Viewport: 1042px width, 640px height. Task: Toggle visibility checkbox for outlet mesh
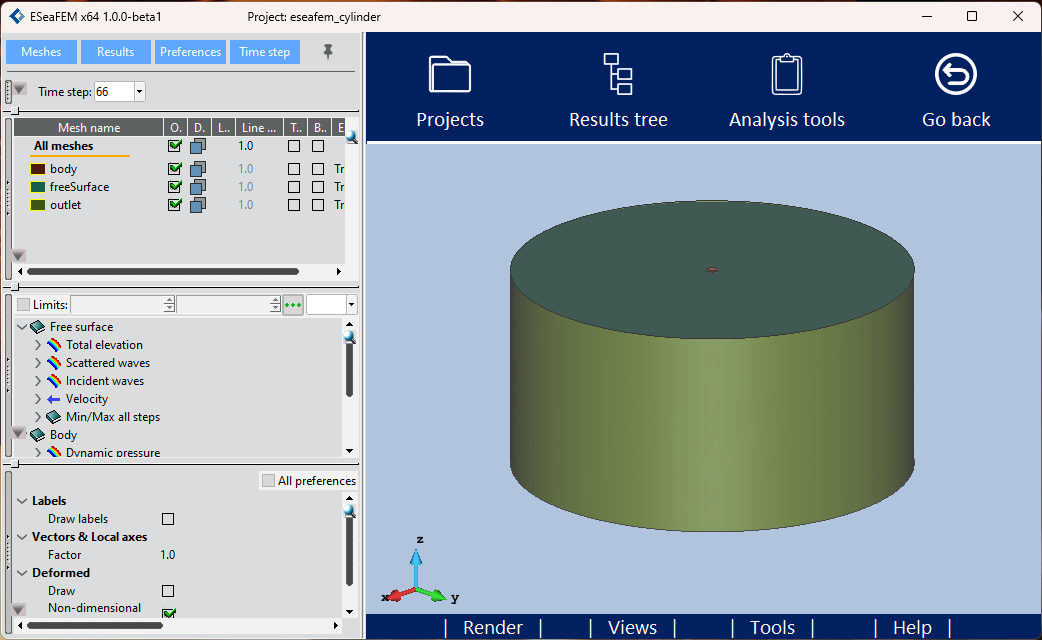tap(175, 205)
